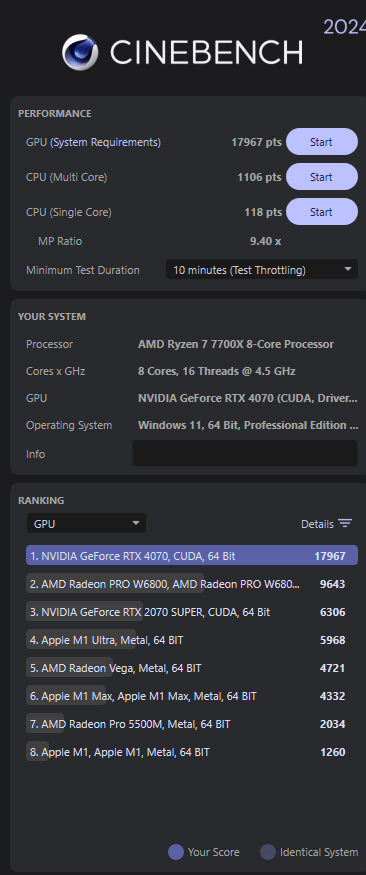Click the RANKING section header

coord(41,501)
